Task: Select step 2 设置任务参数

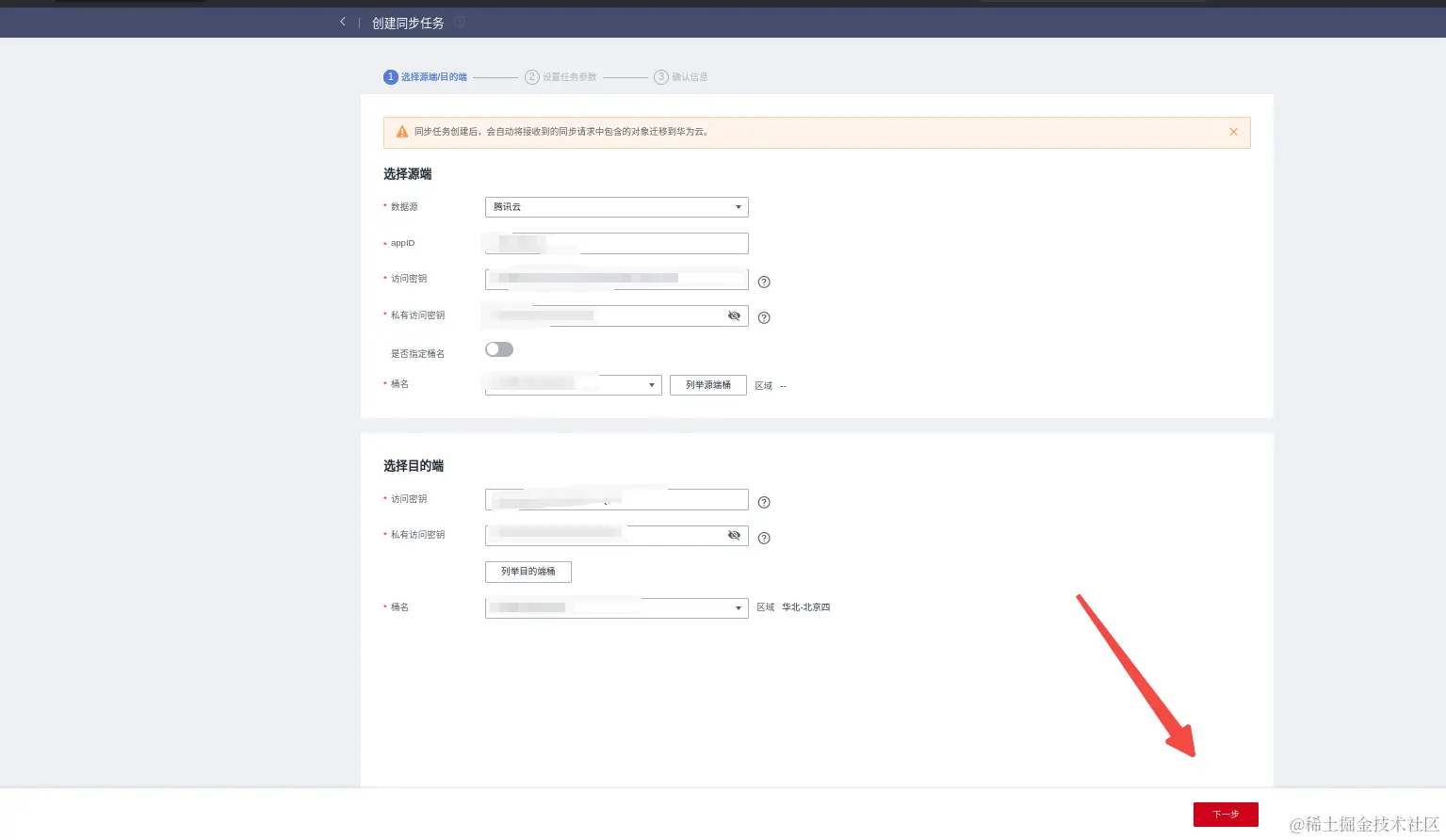Action: click(561, 77)
